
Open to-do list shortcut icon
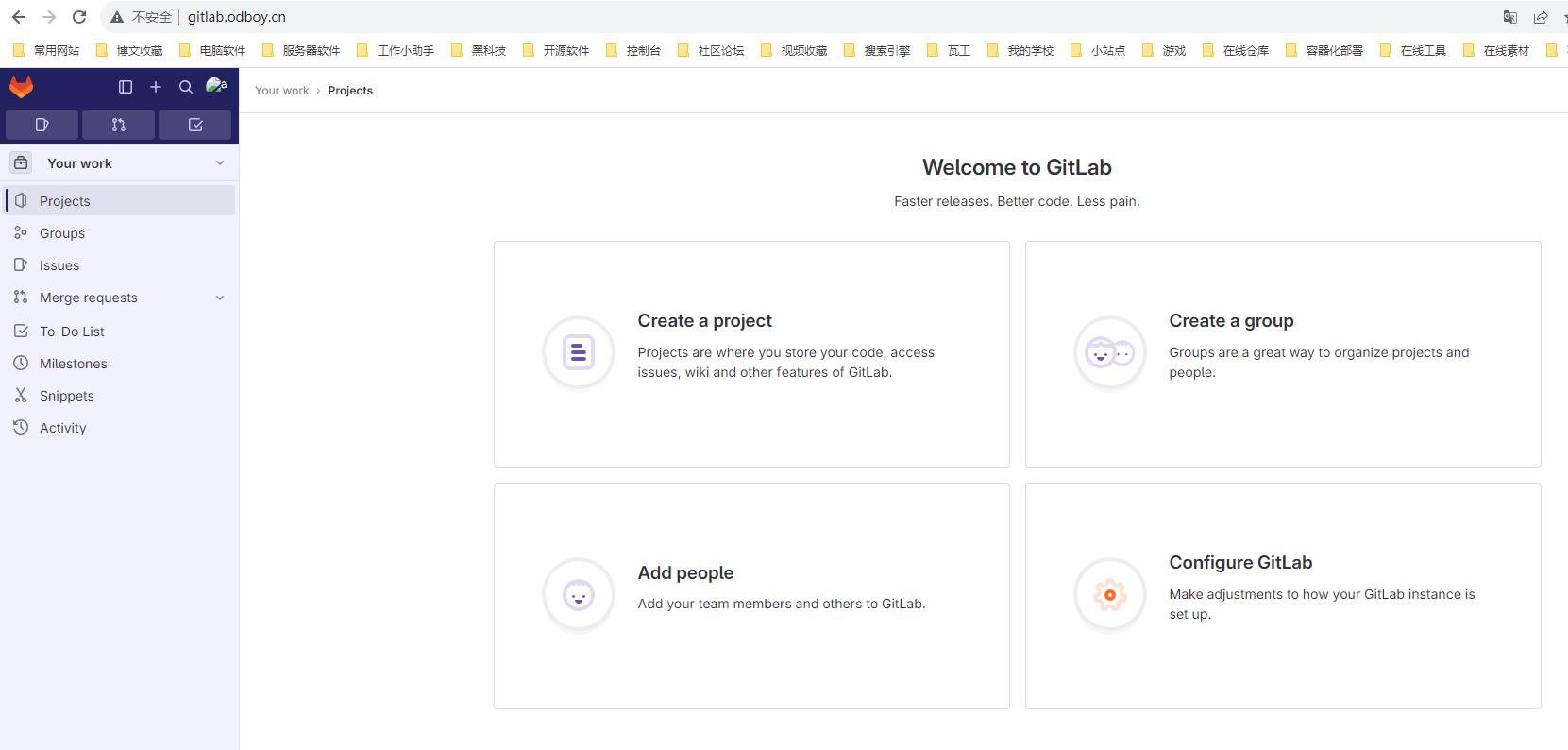coord(195,125)
